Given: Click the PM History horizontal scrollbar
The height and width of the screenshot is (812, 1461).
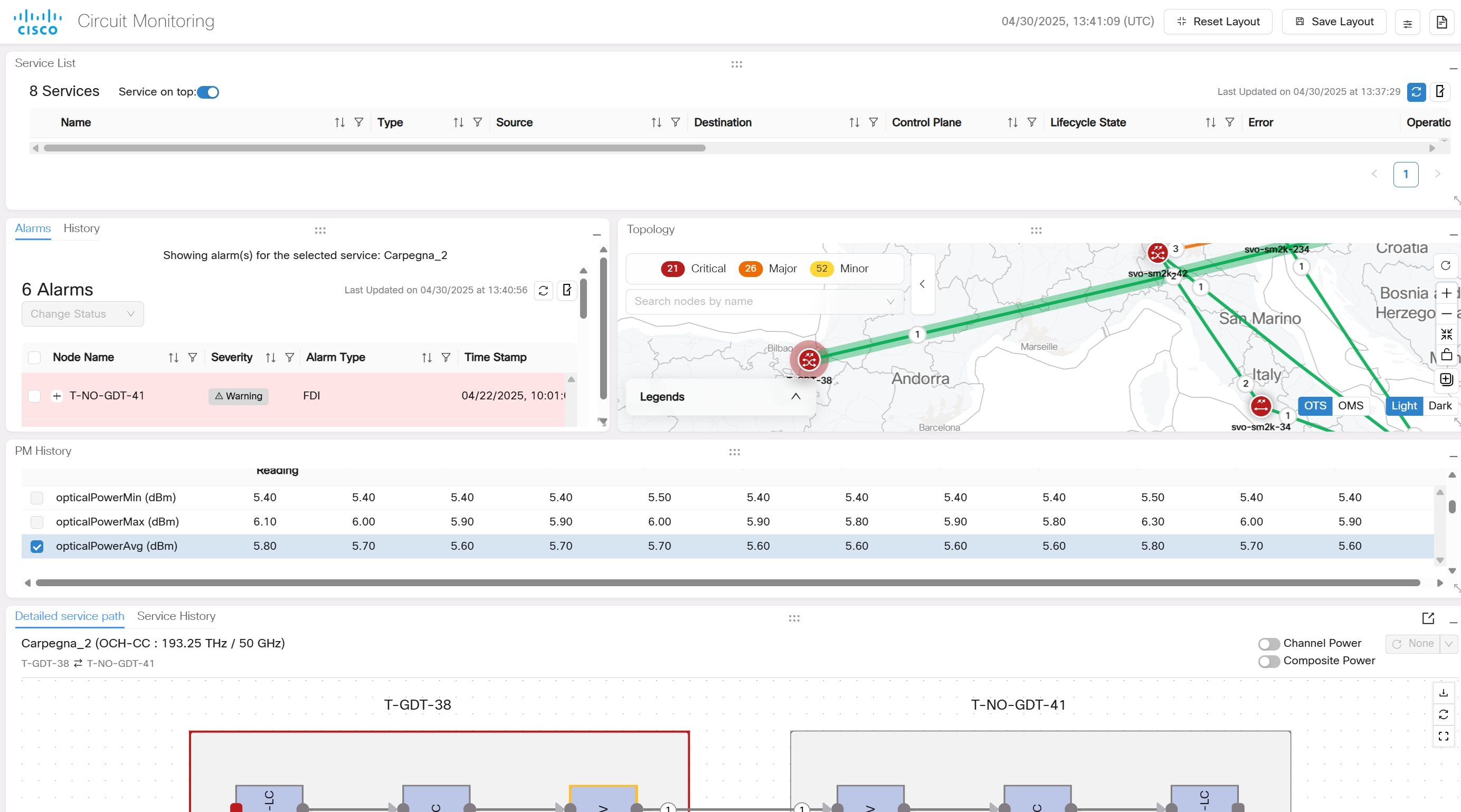Looking at the screenshot, I should click(728, 584).
